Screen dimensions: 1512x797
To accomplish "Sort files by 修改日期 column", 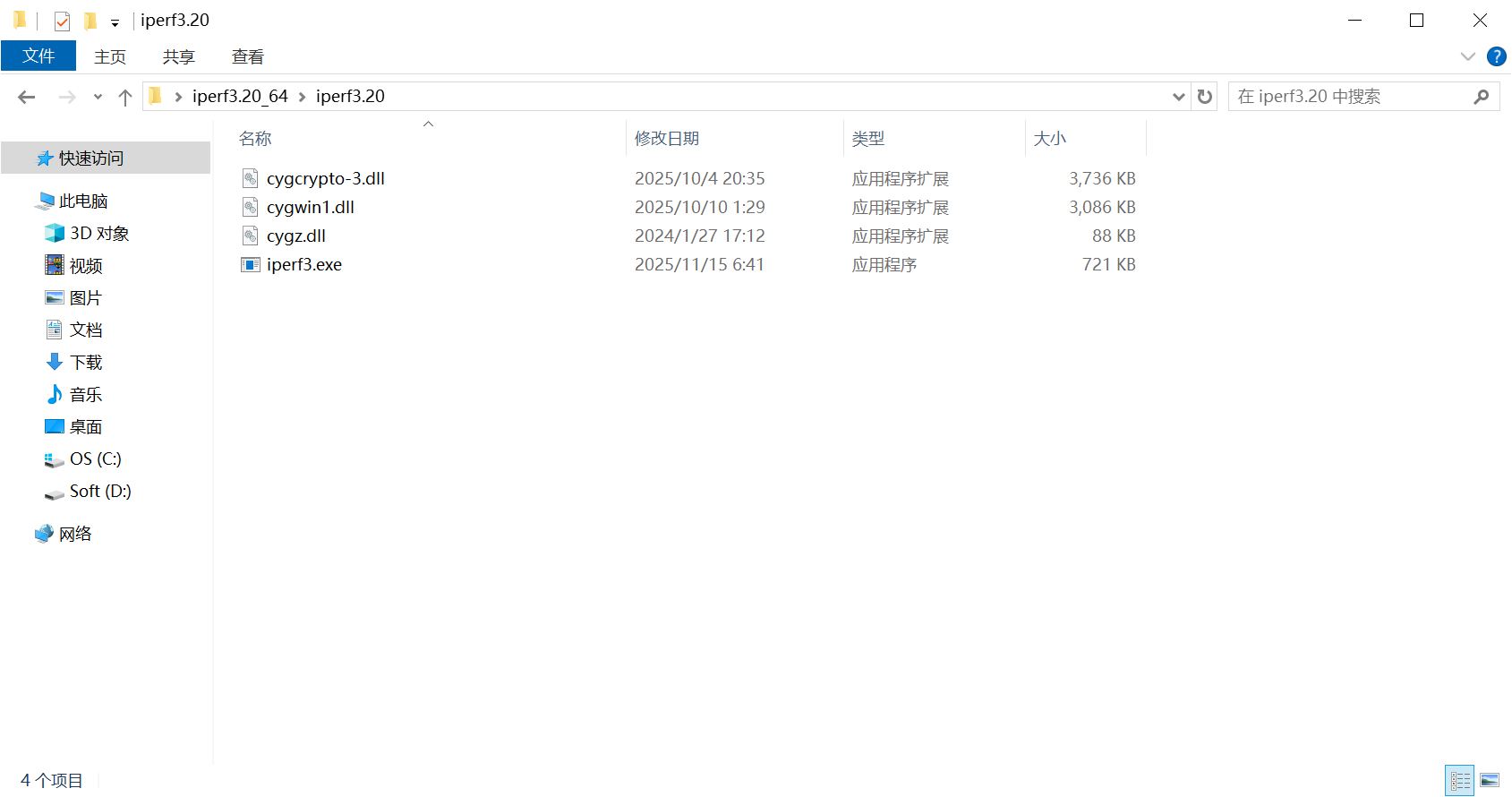I will click(x=667, y=139).
